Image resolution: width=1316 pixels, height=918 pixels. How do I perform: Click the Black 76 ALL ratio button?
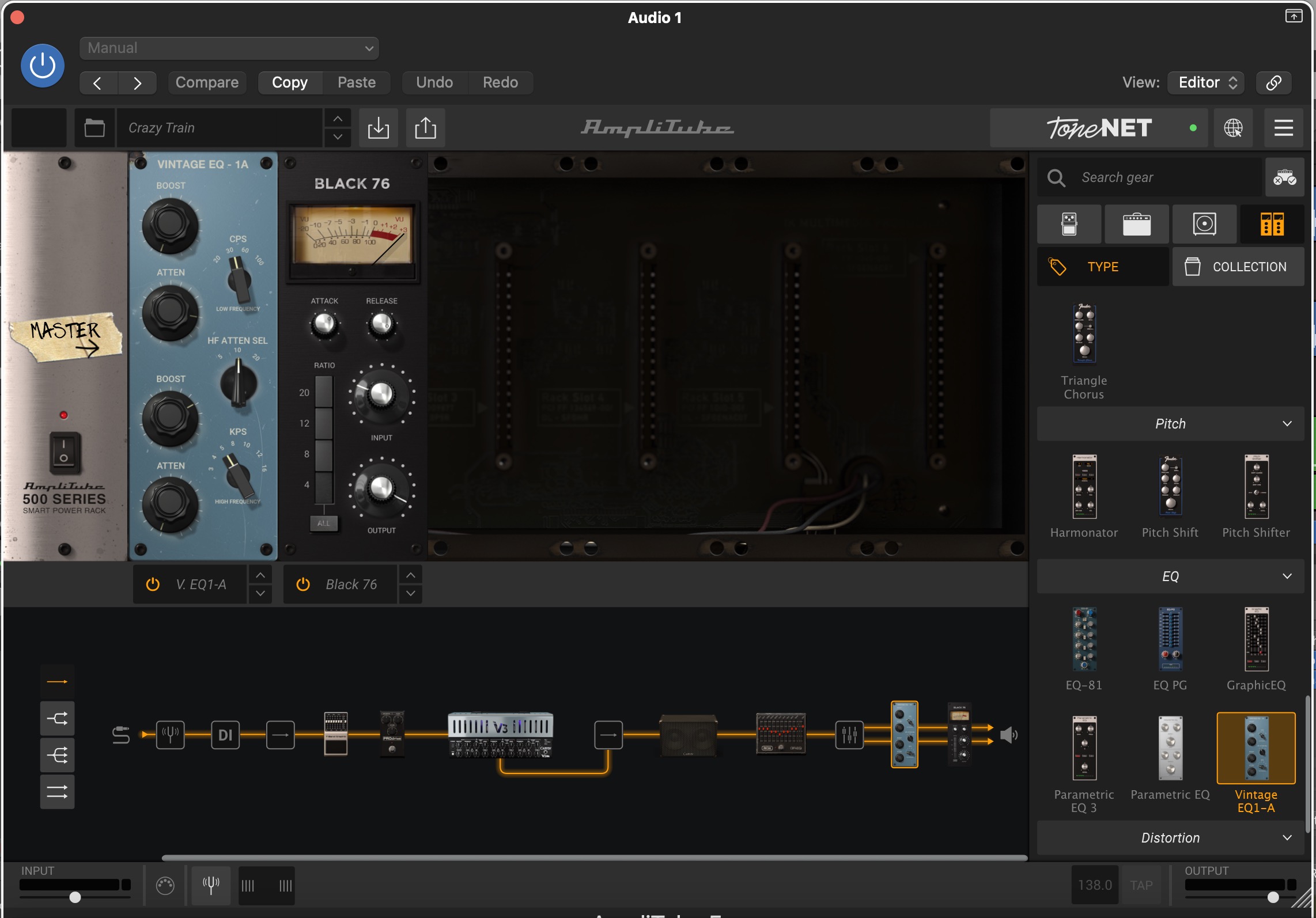323,524
